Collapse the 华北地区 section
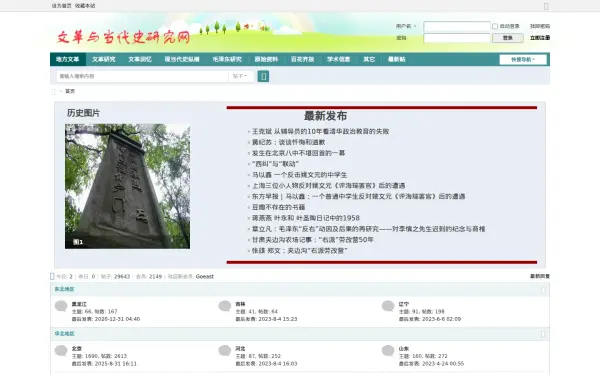The width and height of the screenshot is (600, 375). tap(543, 334)
